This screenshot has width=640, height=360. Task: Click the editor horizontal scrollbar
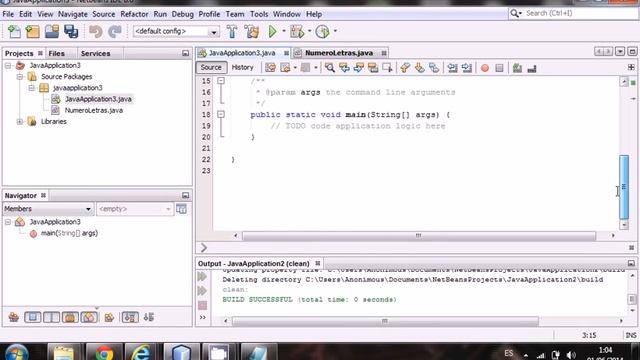tap(419, 236)
